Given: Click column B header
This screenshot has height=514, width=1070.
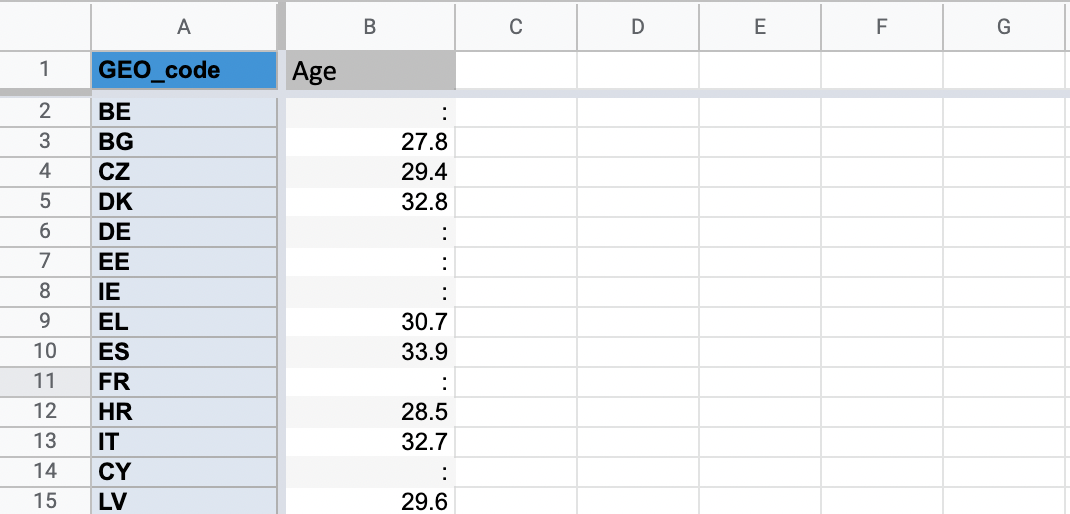Looking at the screenshot, I should pos(370,27).
